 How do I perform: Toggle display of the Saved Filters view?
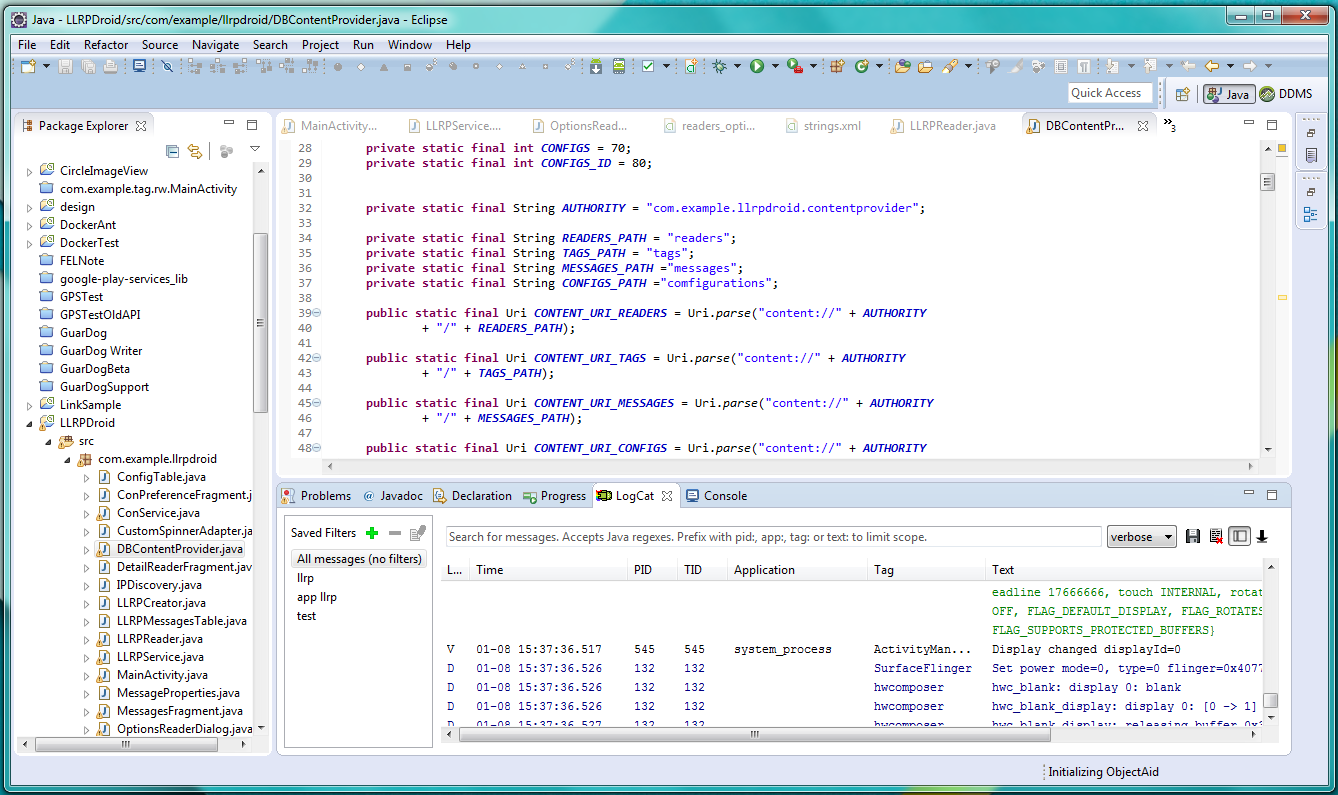click(1239, 537)
